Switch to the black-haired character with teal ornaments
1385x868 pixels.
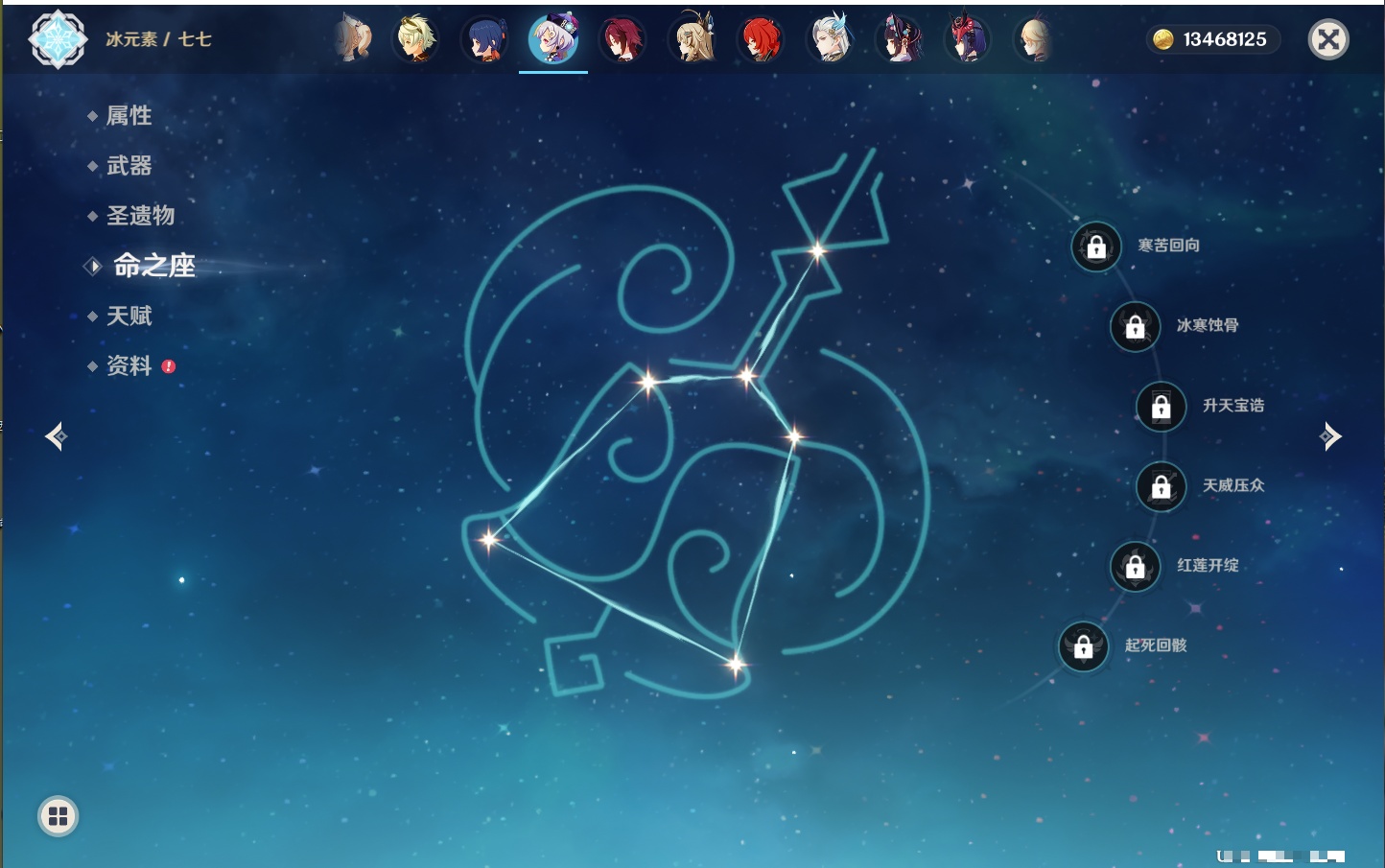(x=900, y=39)
